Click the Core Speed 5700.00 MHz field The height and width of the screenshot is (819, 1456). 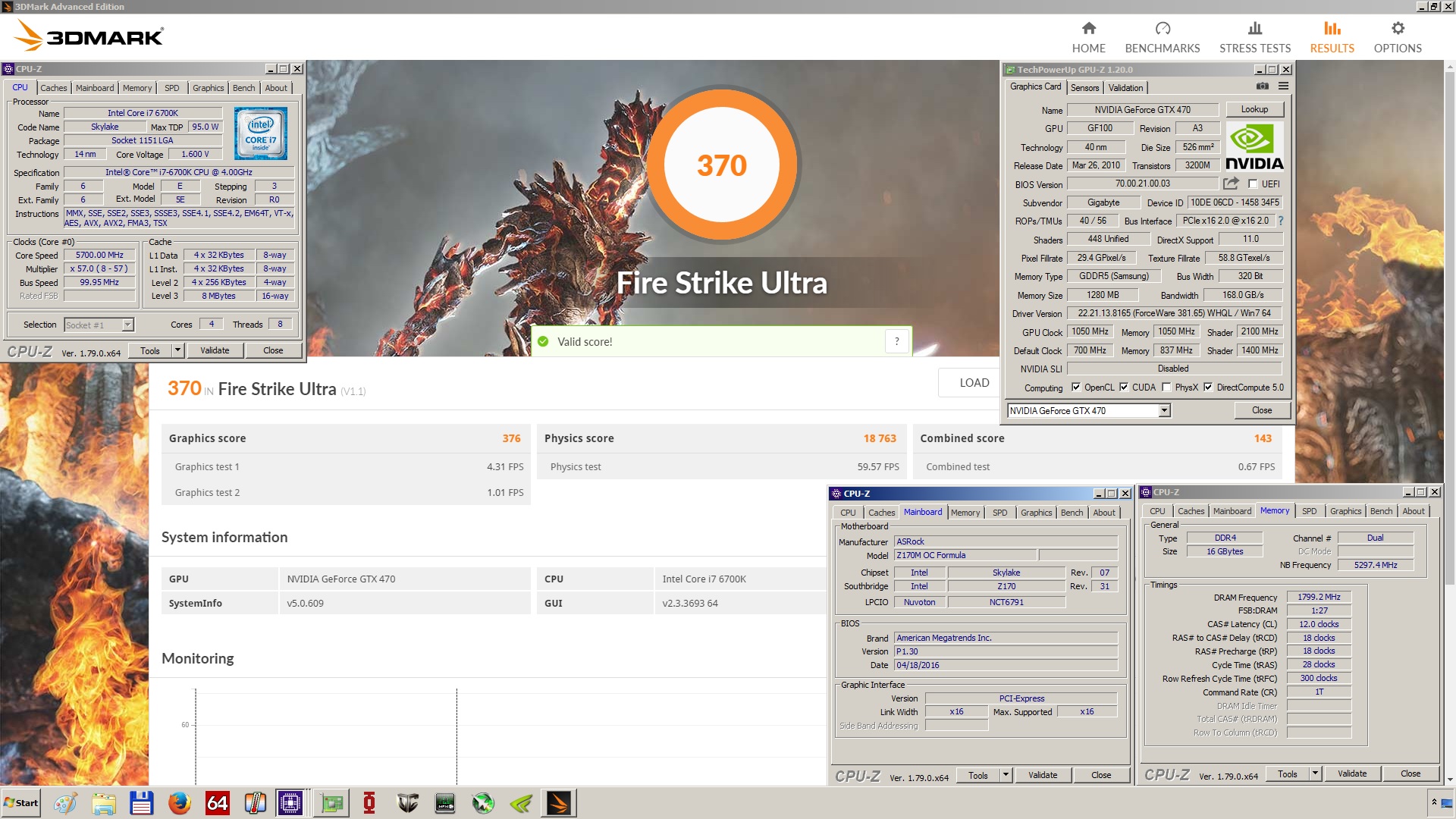pyautogui.click(x=99, y=255)
